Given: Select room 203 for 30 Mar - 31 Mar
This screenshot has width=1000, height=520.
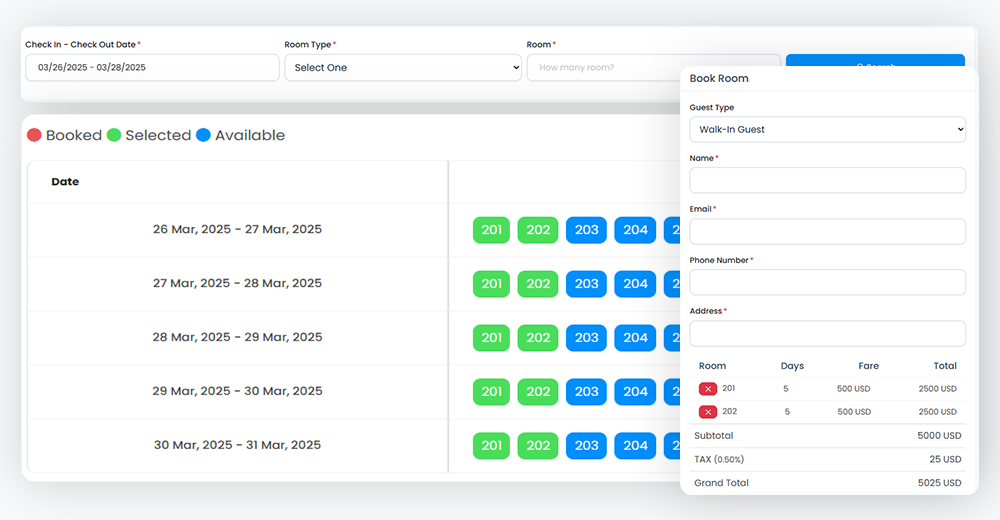Looking at the screenshot, I should [x=587, y=446].
